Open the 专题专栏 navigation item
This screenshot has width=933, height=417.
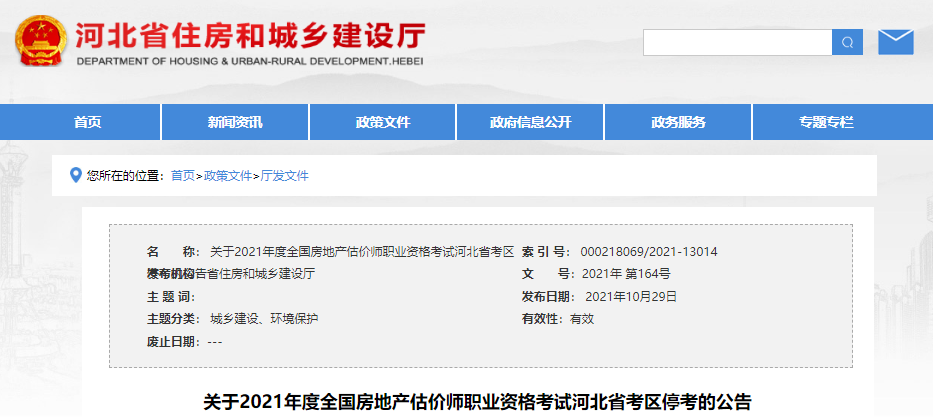pos(826,122)
